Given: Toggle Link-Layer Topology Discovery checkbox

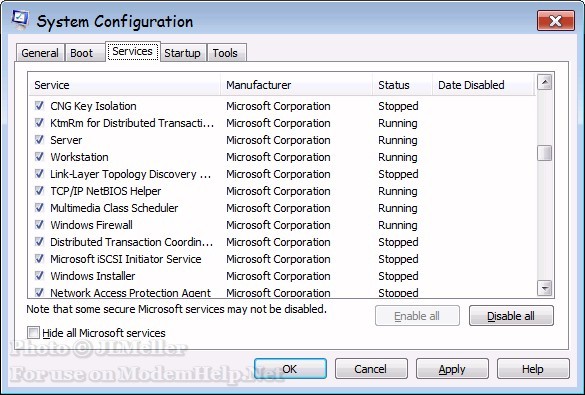Looking at the screenshot, I should (x=39, y=174).
